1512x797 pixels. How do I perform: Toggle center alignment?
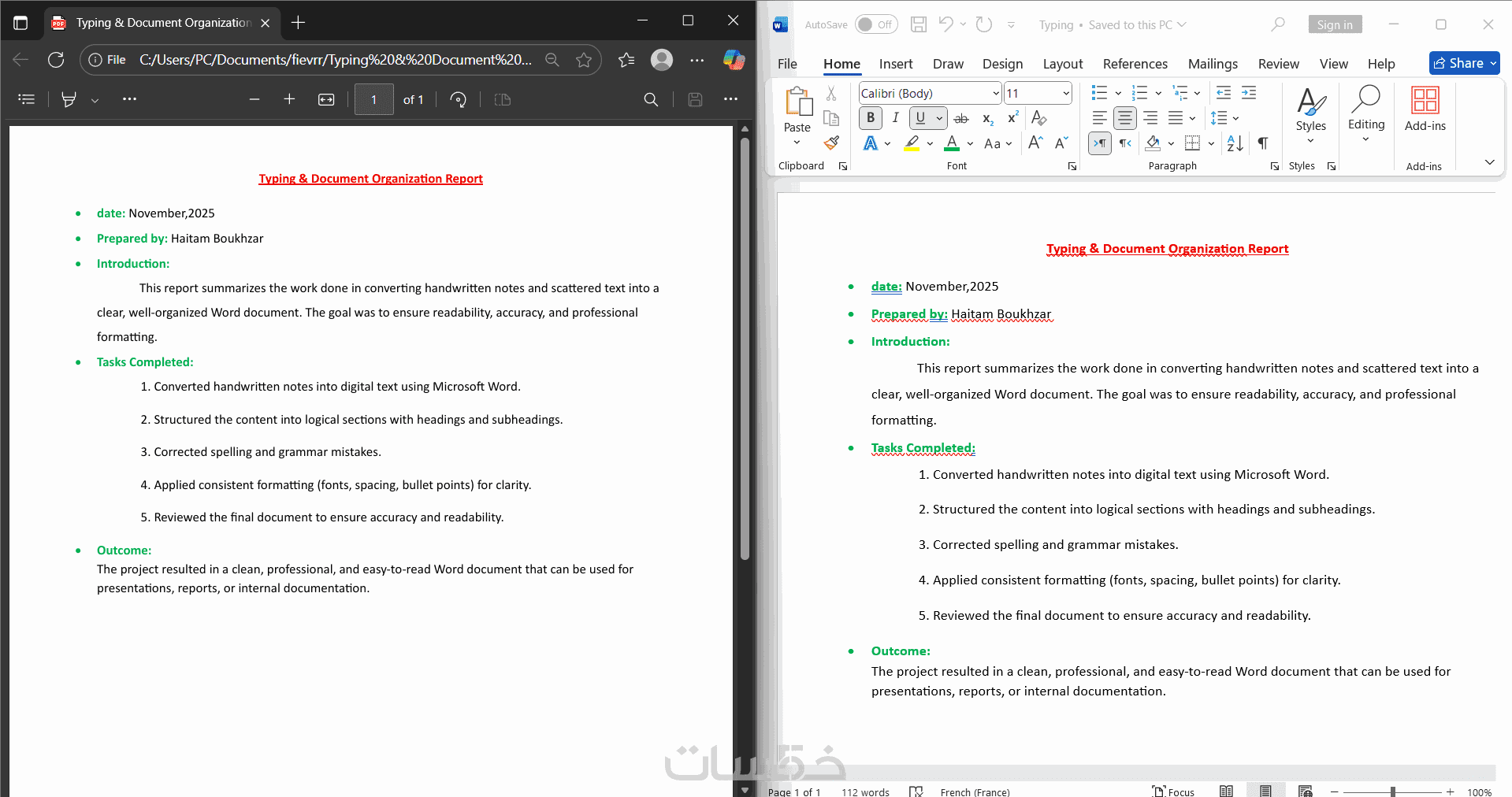1125,118
